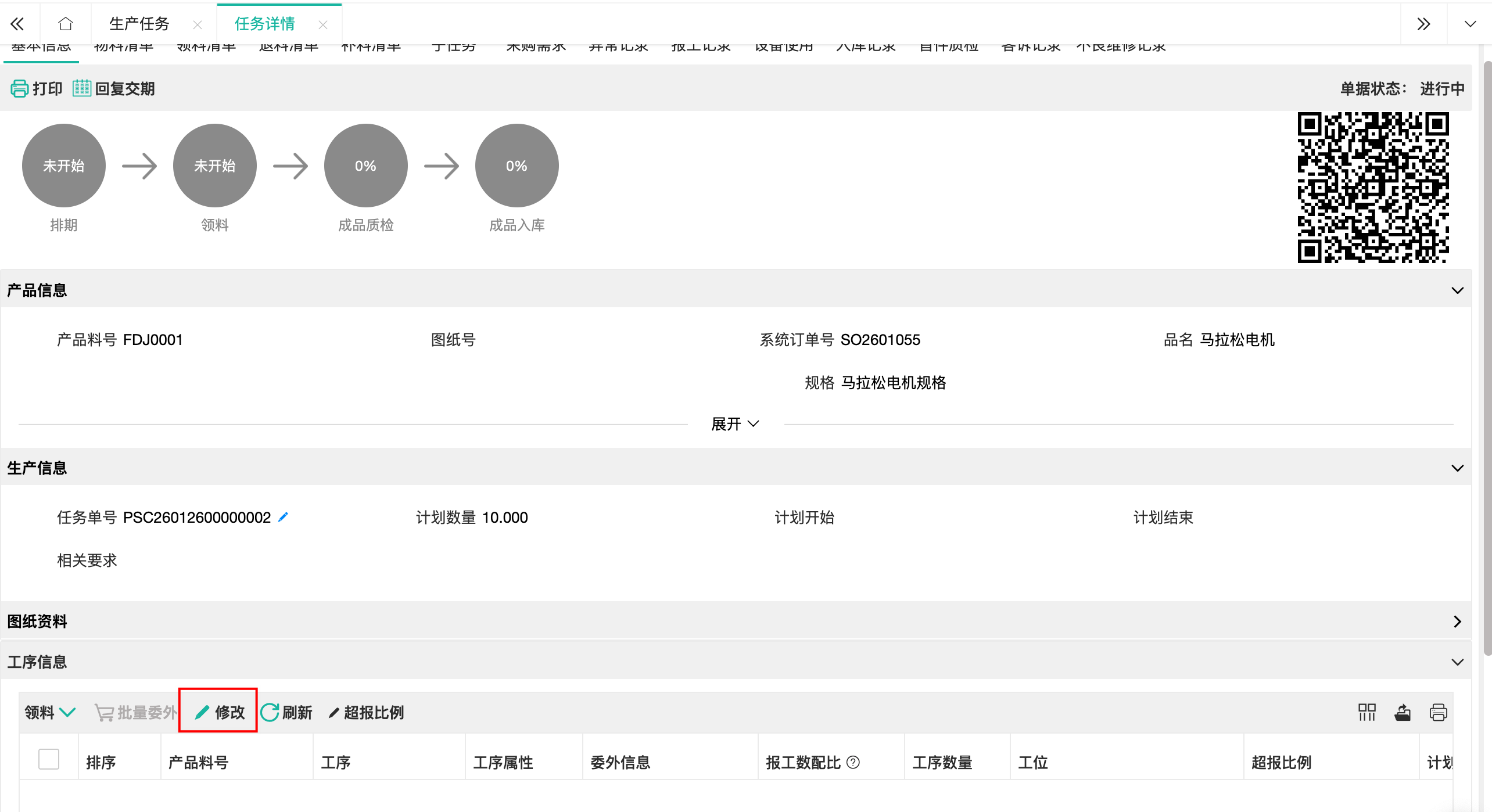Click the export icon in 工序 toolbar
Viewport: 1492px width, 812px height.
(1403, 712)
